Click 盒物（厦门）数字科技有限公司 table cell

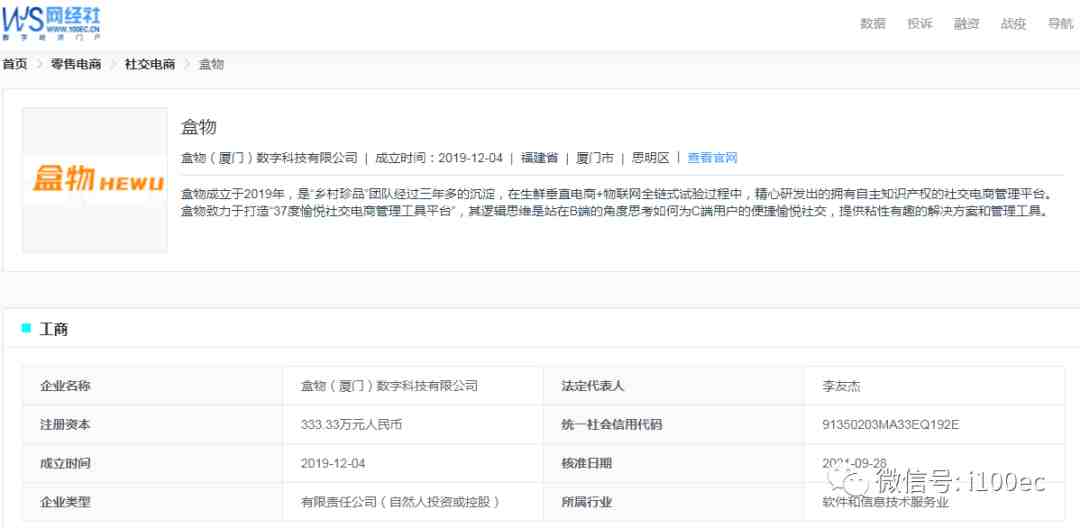[x=413, y=386]
